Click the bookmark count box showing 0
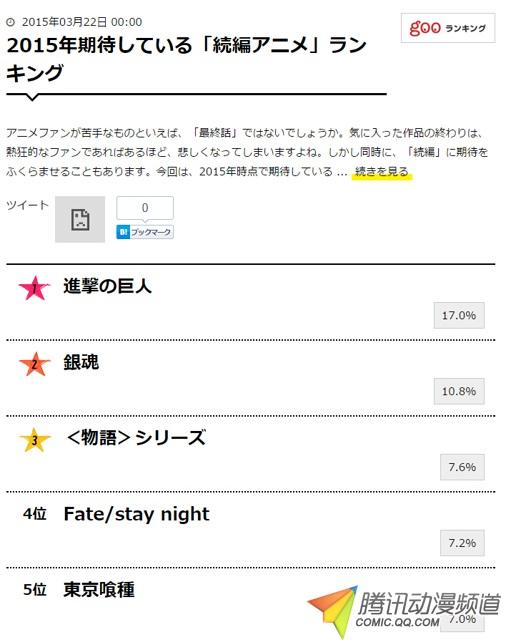 145,208
